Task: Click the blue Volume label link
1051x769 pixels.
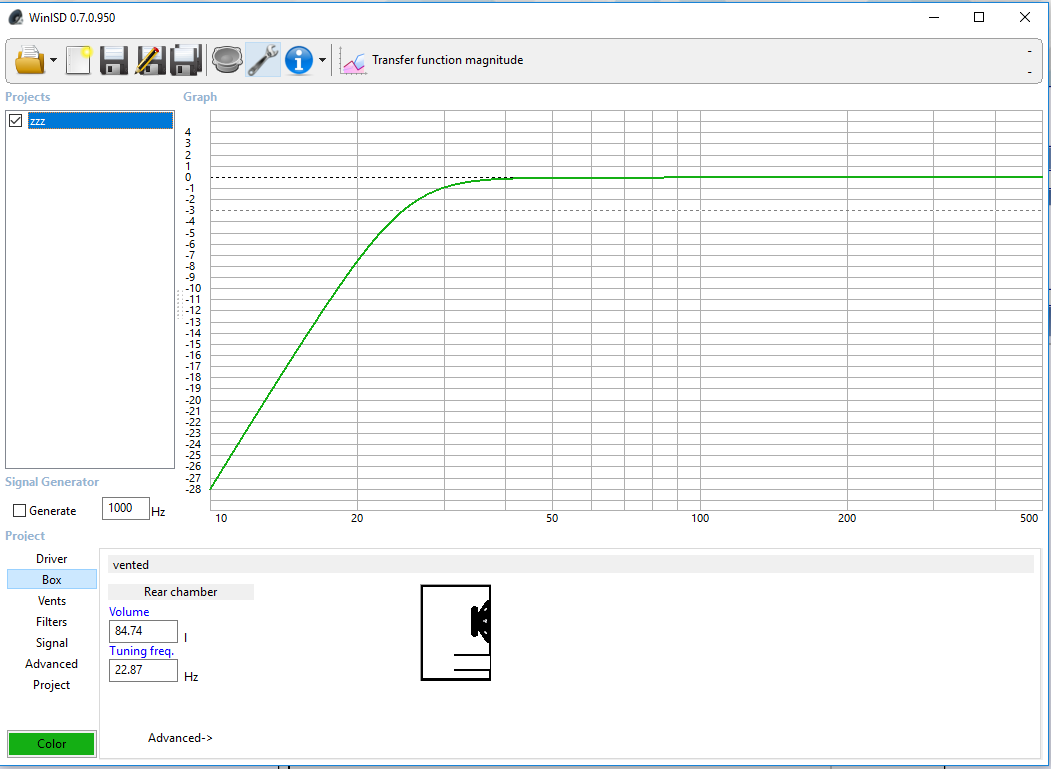Action: click(x=129, y=611)
